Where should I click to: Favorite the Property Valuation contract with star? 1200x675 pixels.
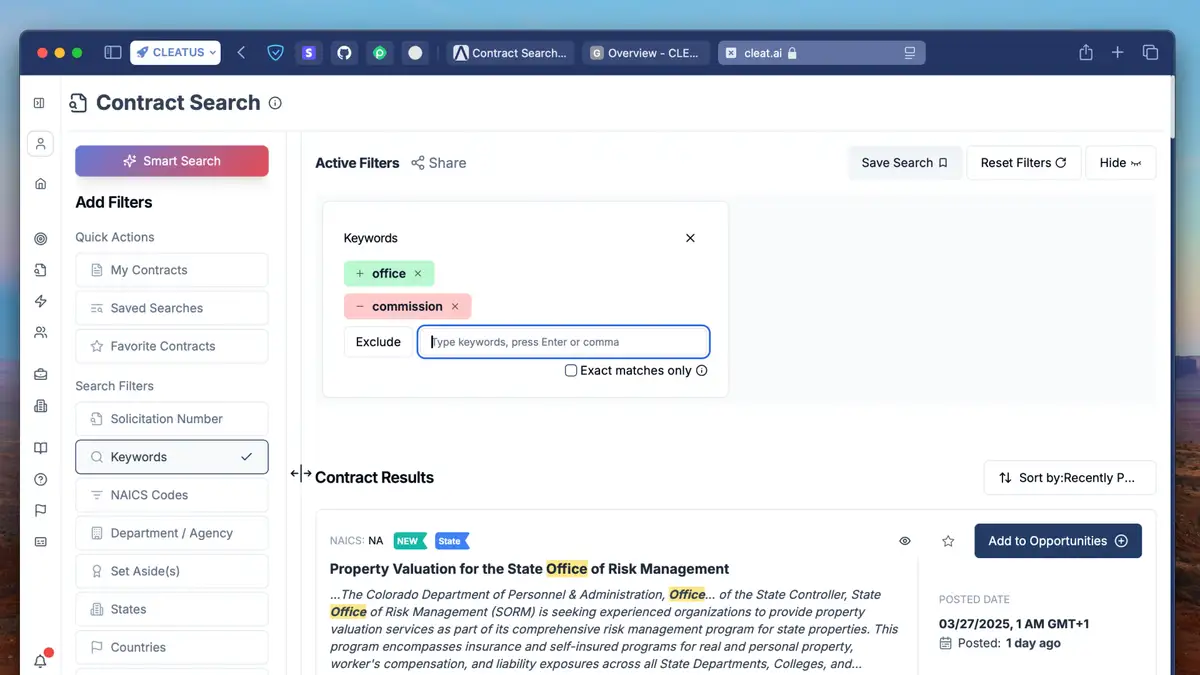point(948,541)
